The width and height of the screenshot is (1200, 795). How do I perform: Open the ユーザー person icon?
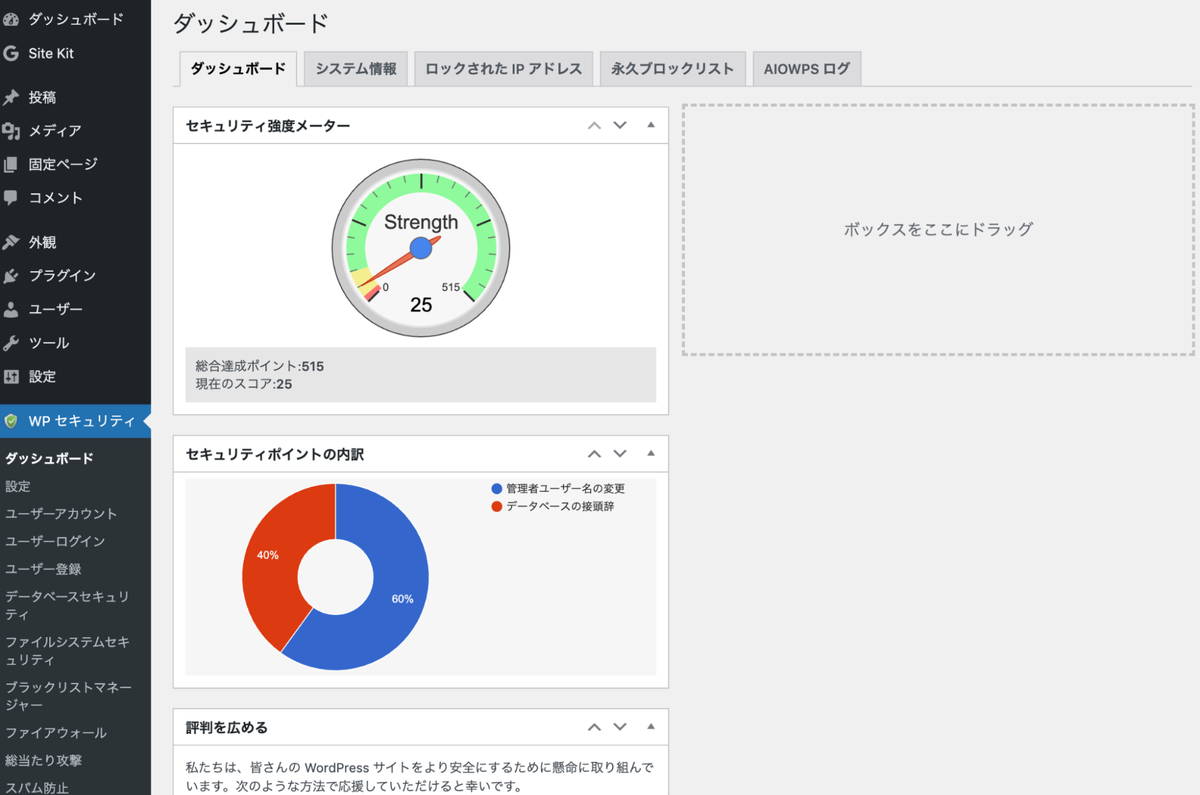[14, 309]
